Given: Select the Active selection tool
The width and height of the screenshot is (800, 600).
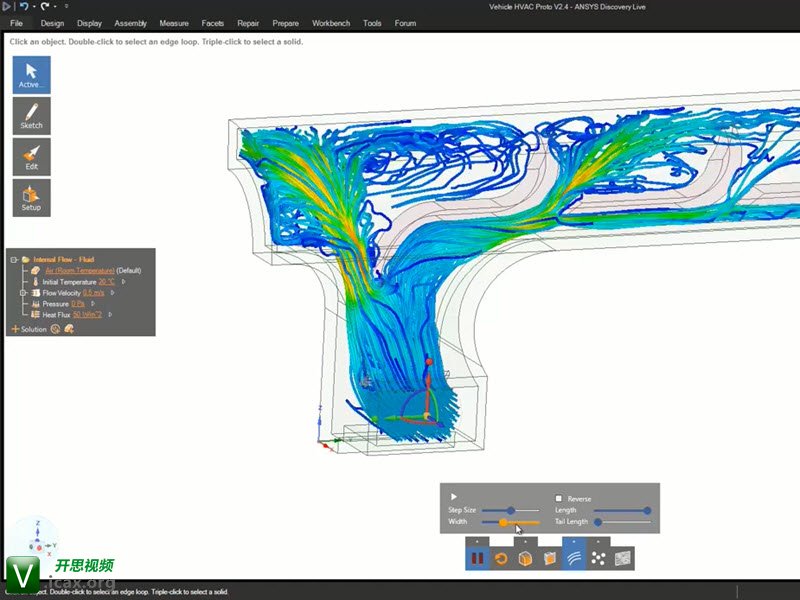Looking at the screenshot, I should 31,75.
